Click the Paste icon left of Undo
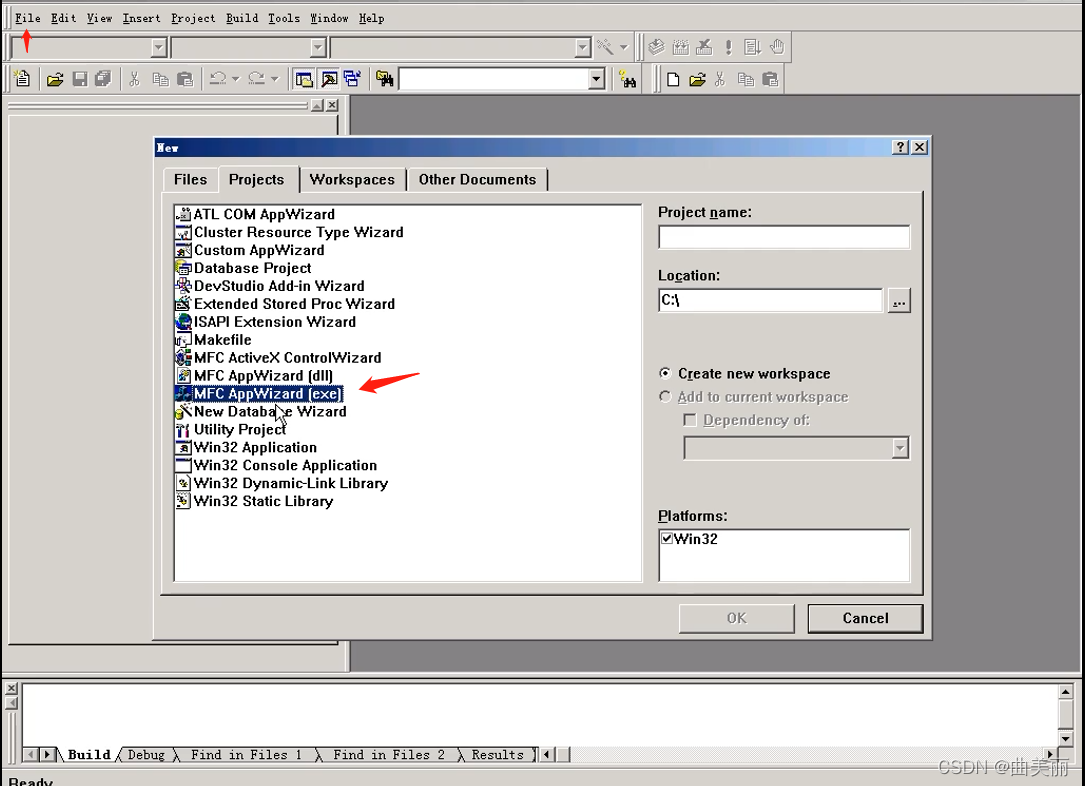1085x786 pixels. click(x=185, y=80)
